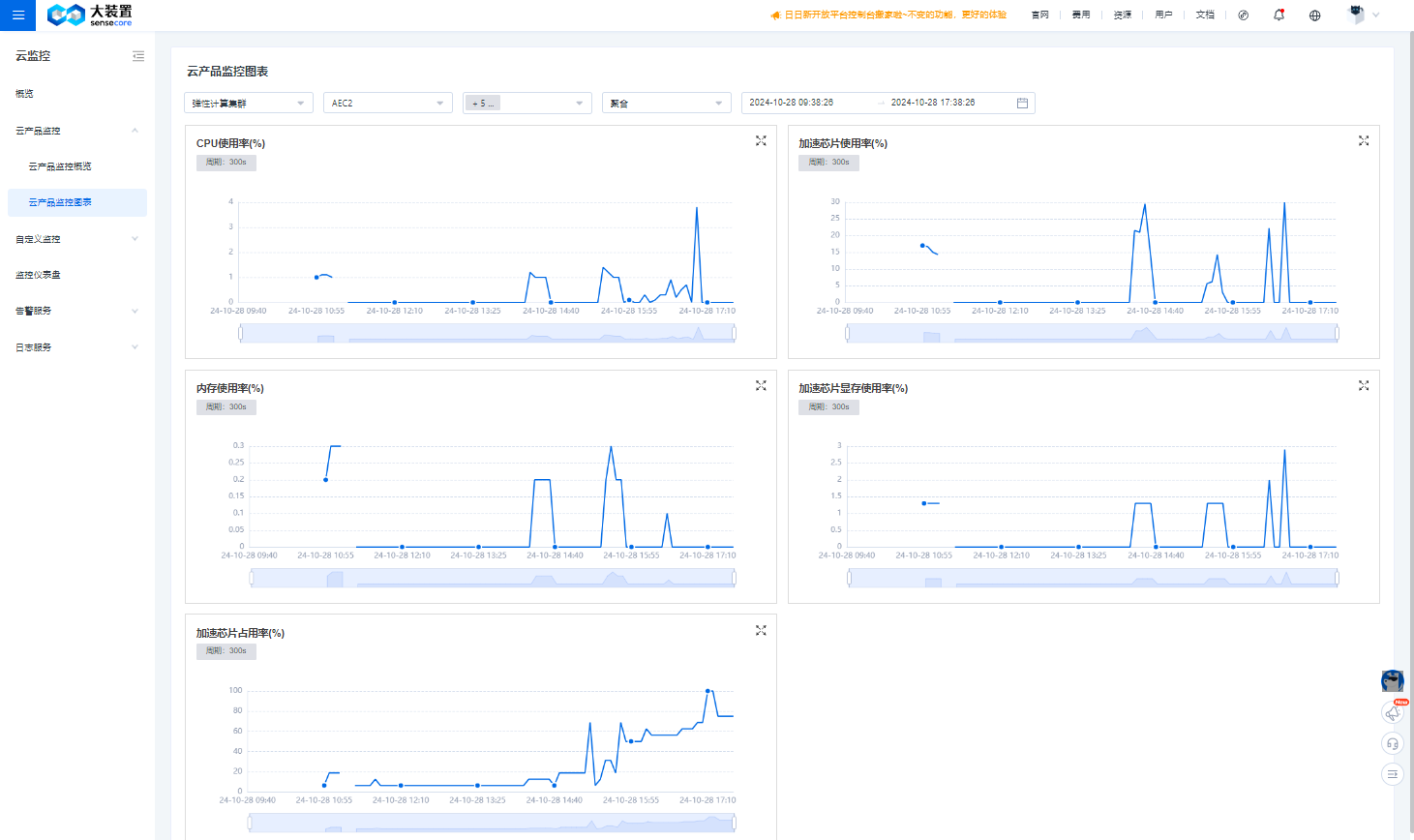Click the globe language icon
This screenshot has height=840, width=1414.
[x=1314, y=15]
